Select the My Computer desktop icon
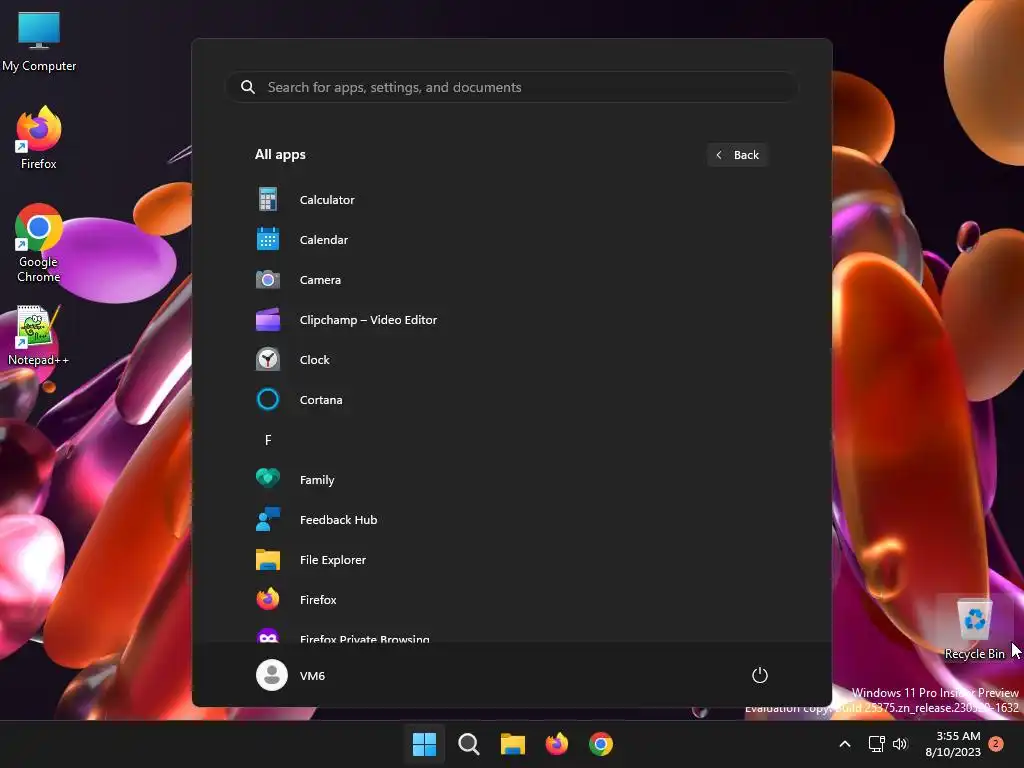1024x768 pixels. point(39,42)
